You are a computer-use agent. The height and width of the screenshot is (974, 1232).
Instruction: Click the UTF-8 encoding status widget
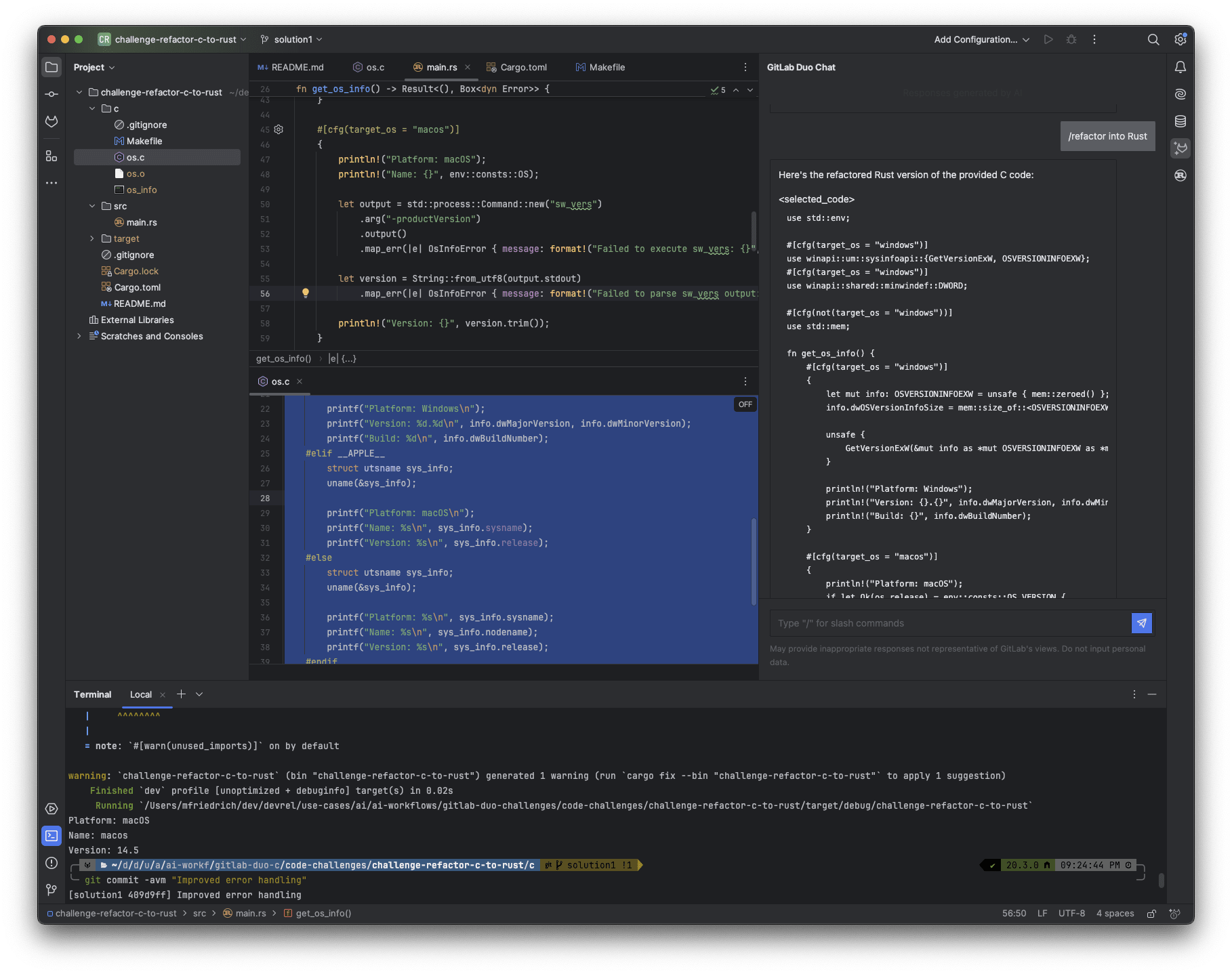tap(1071, 913)
